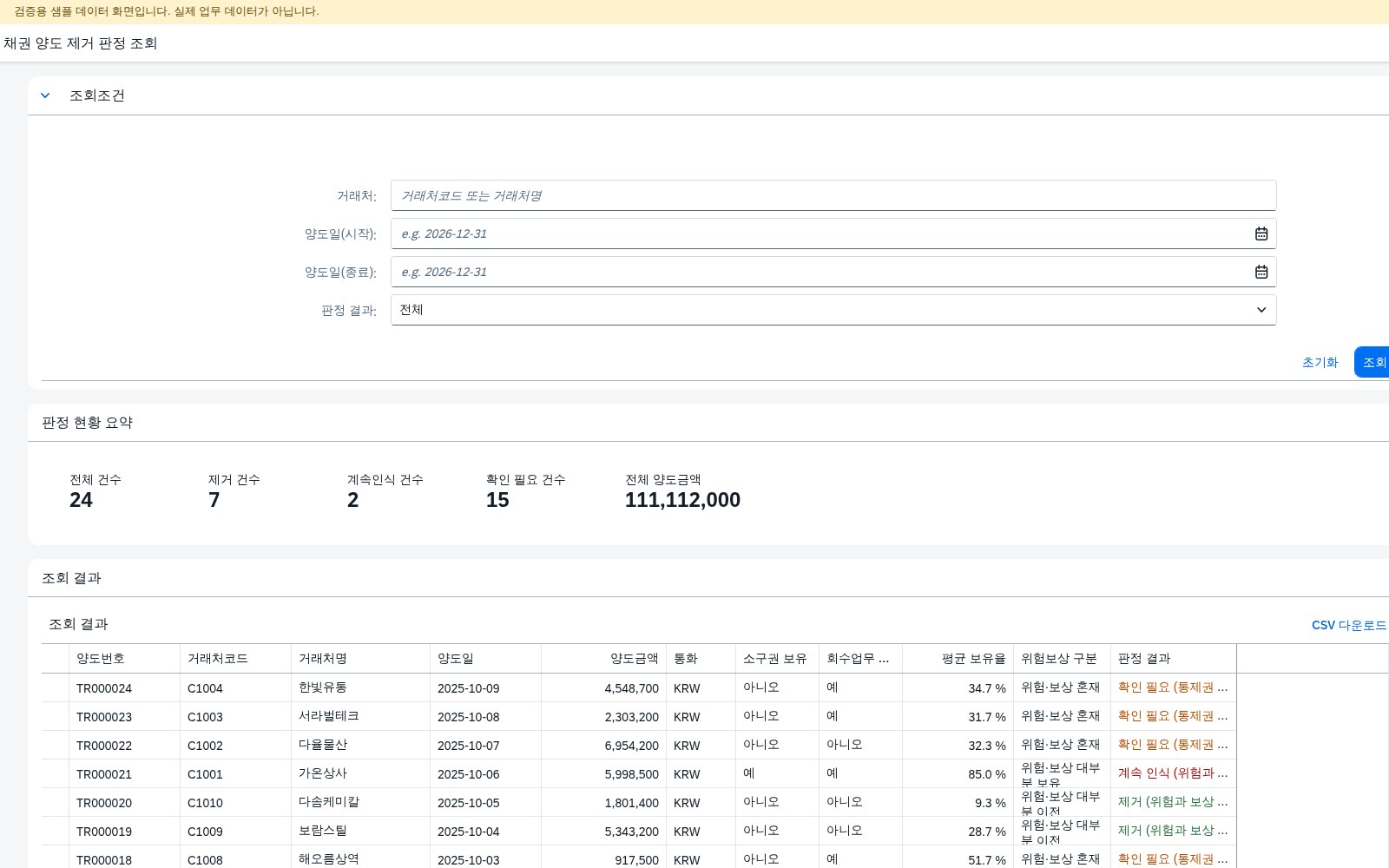
Task: Click date cell 2025-10-06
Action: tap(469, 774)
